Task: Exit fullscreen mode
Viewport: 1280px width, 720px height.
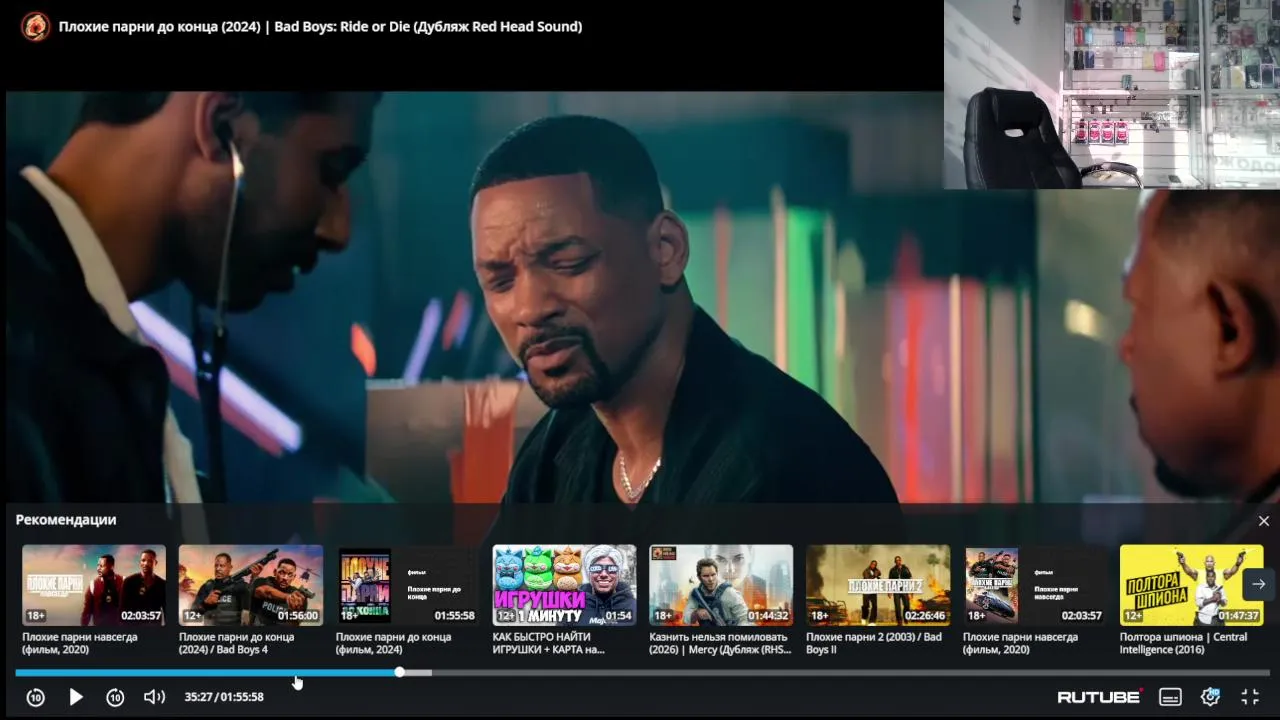Action: point(1250,697)
